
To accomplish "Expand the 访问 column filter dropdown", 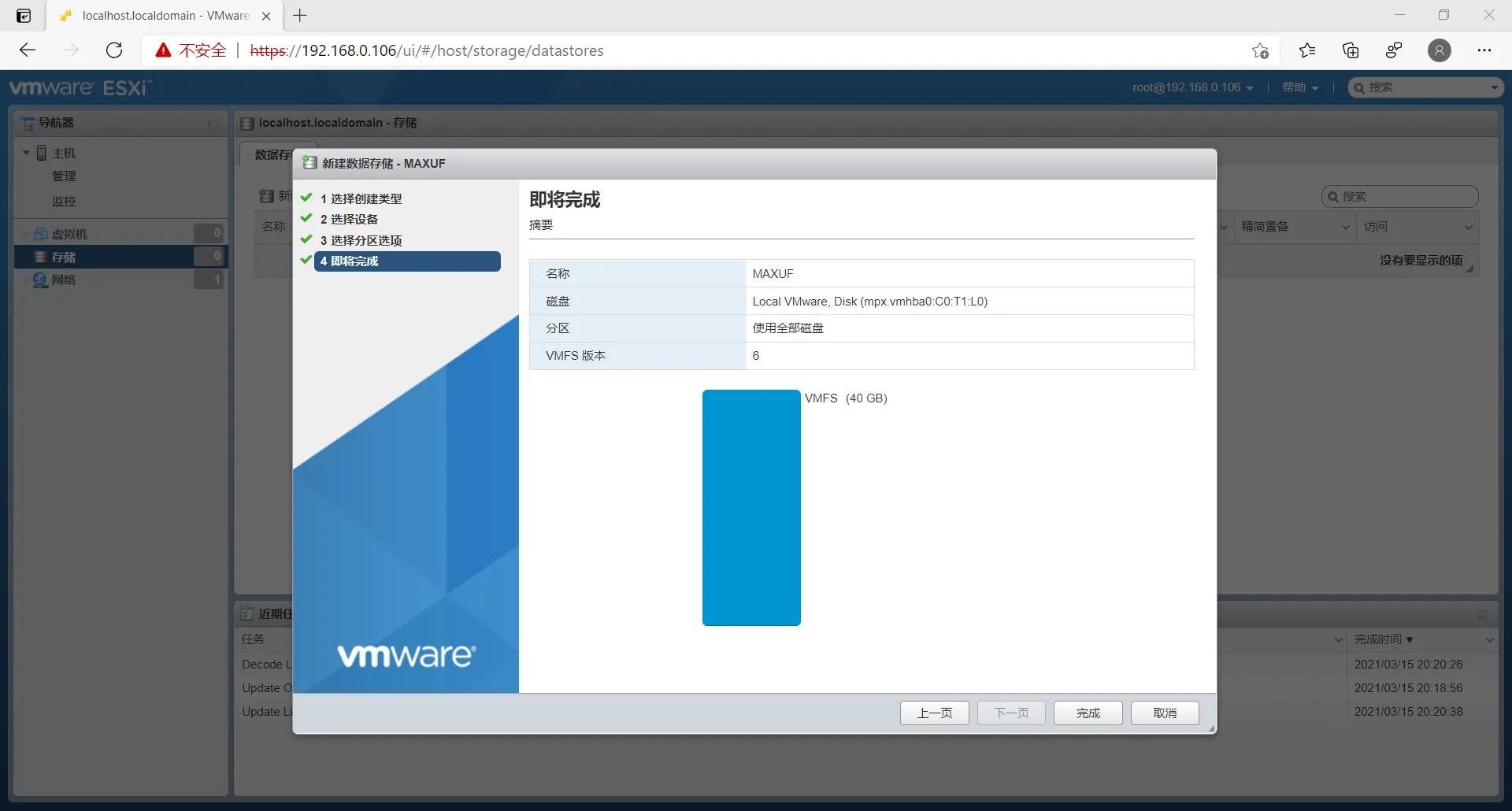I will pos(1468,226).
